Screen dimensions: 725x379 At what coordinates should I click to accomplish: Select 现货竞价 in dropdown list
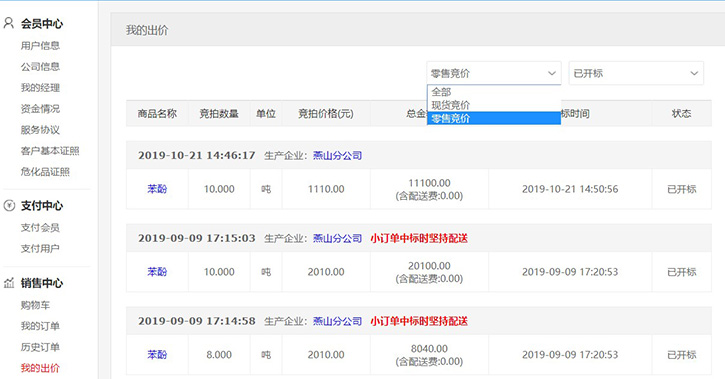(494, 105)
